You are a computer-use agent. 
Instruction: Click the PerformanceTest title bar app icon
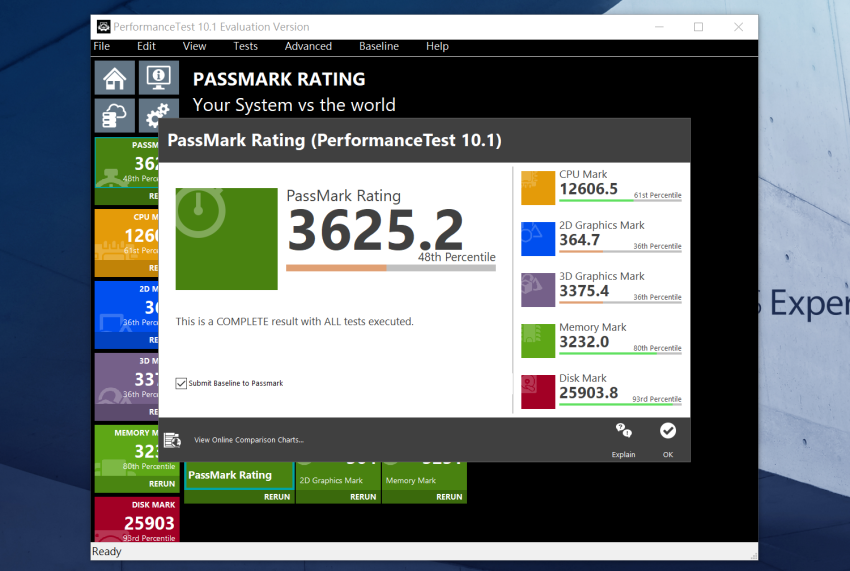click(x=104, y=27)
